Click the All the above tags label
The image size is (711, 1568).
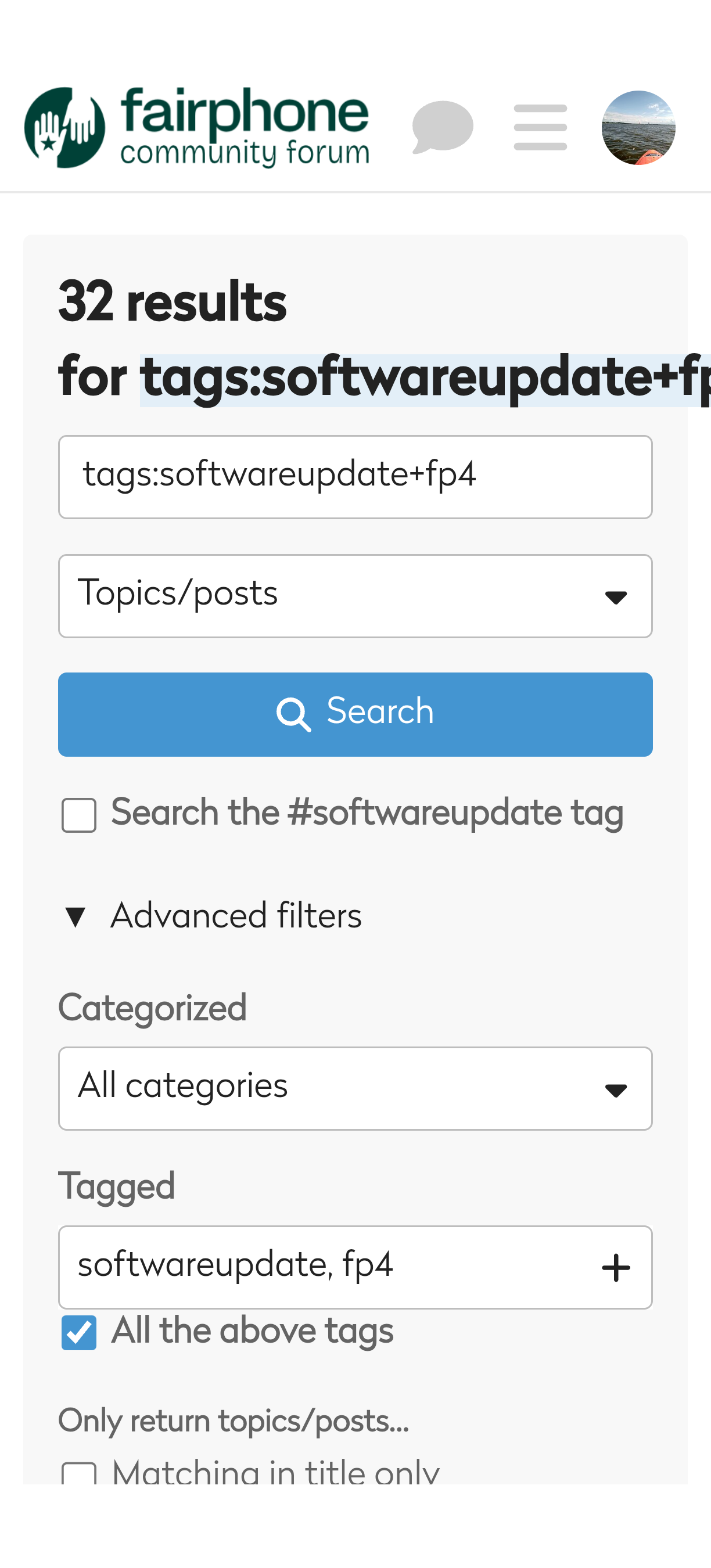tap(252, 1330)
